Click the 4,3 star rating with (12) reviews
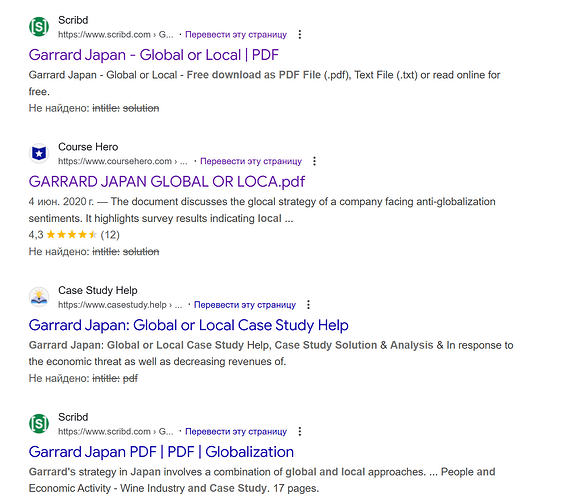Viewport: 587px width, 499px height. click(74, 235)
